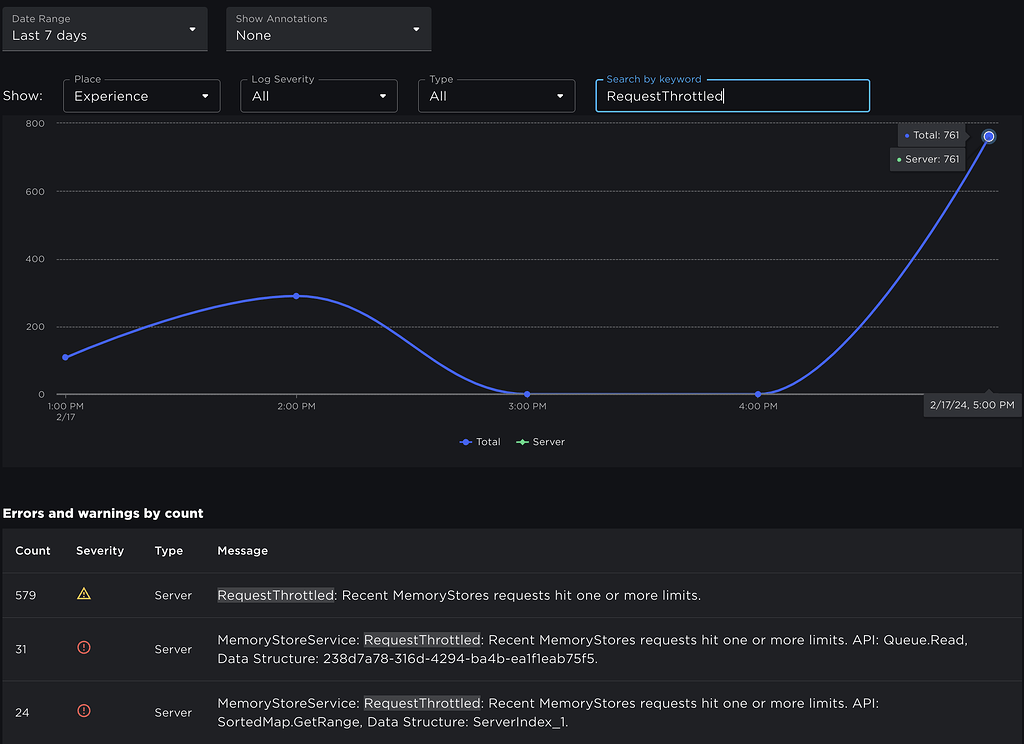Click the chart data point at 2:00 PM
Viewport: 1024px width, 744px height.
296,296
